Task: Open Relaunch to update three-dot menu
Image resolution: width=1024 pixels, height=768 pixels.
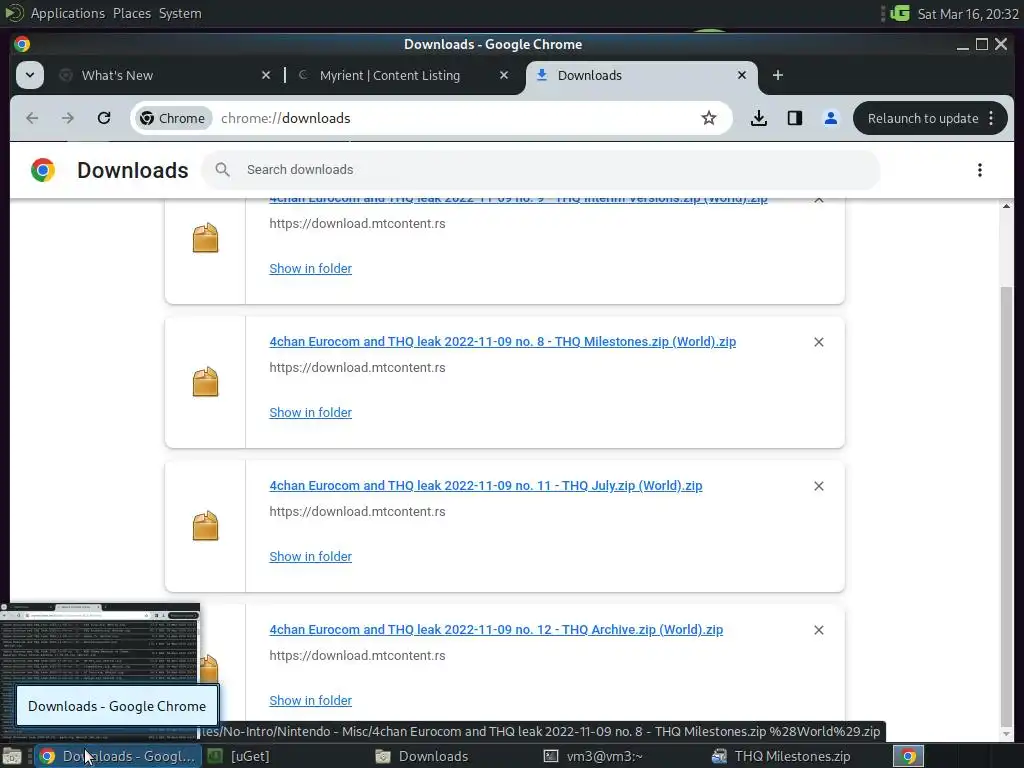Action: pyautogui.click(x=991, y=118)
